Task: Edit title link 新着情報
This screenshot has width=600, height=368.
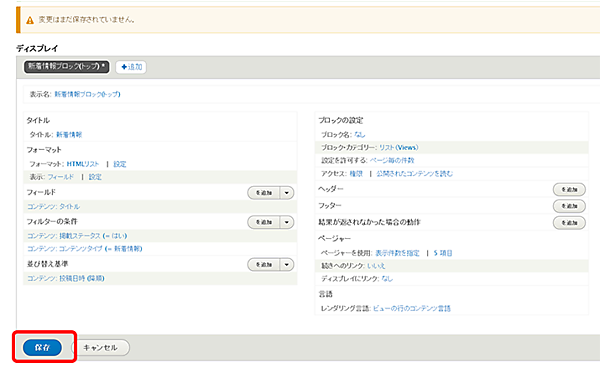Action: click(x=69, y=135)
